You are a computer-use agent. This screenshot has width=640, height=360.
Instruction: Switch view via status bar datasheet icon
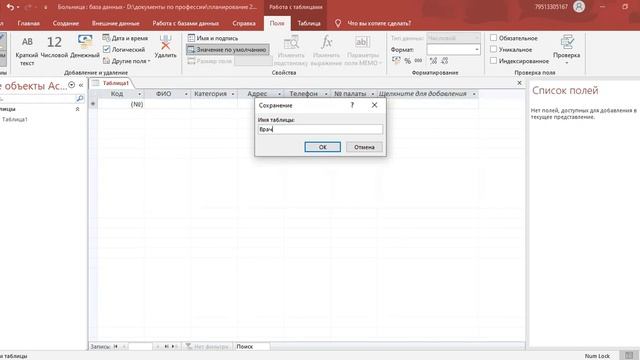point(629,355)
